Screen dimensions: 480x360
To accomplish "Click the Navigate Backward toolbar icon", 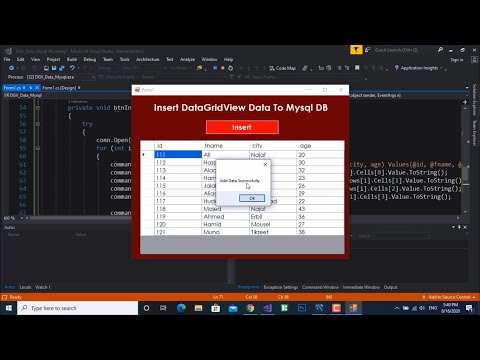I will pyautogui.click(x=12, y=68).
